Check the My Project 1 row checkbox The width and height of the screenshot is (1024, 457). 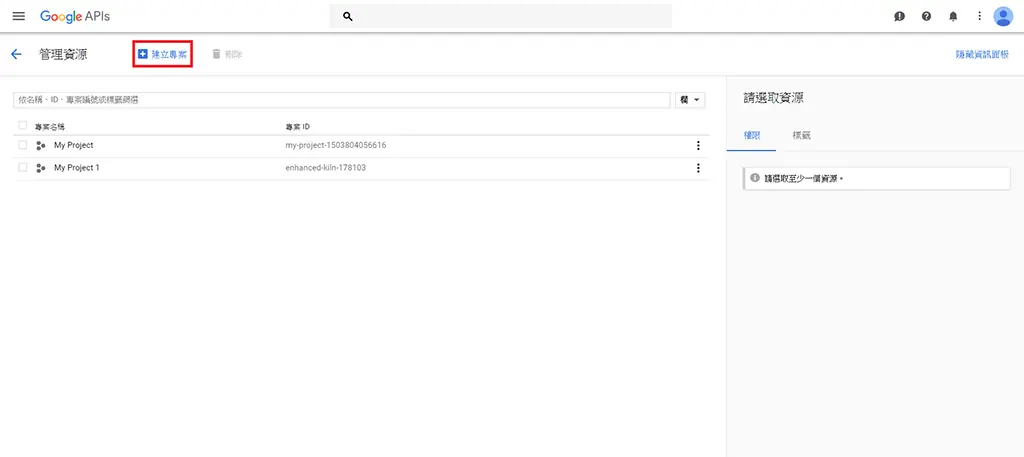(x=23, y=168)
